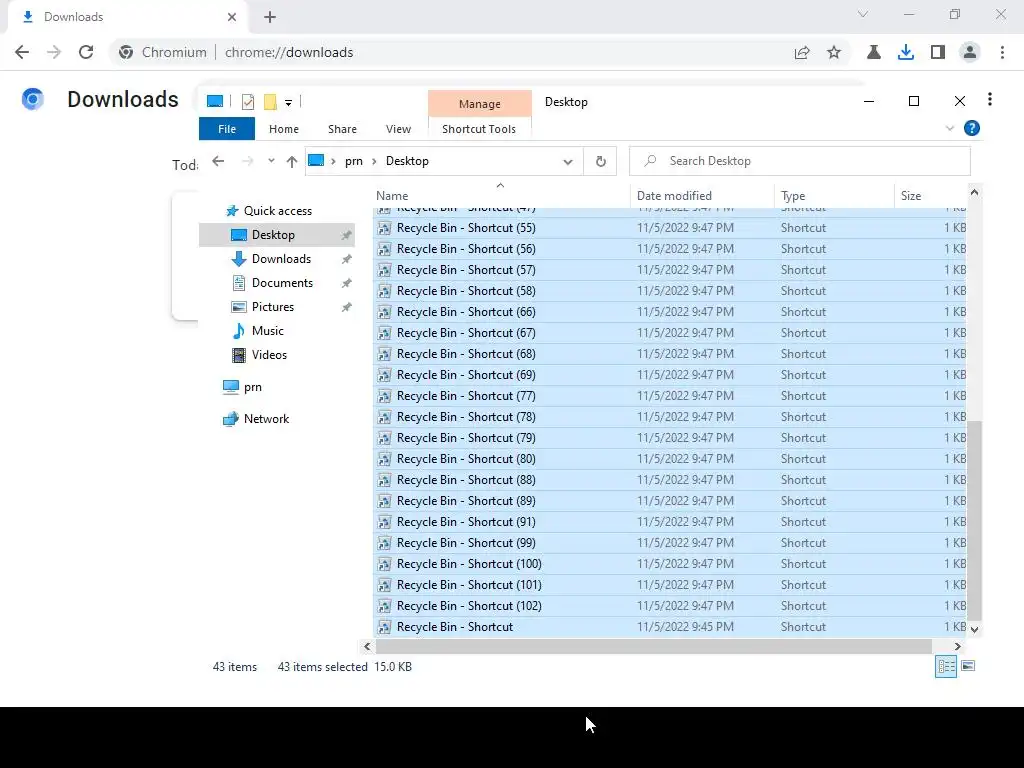Go up one folder level in Explorer
The width and height of the screenshot is (1024, 768).
click(291, 161)
